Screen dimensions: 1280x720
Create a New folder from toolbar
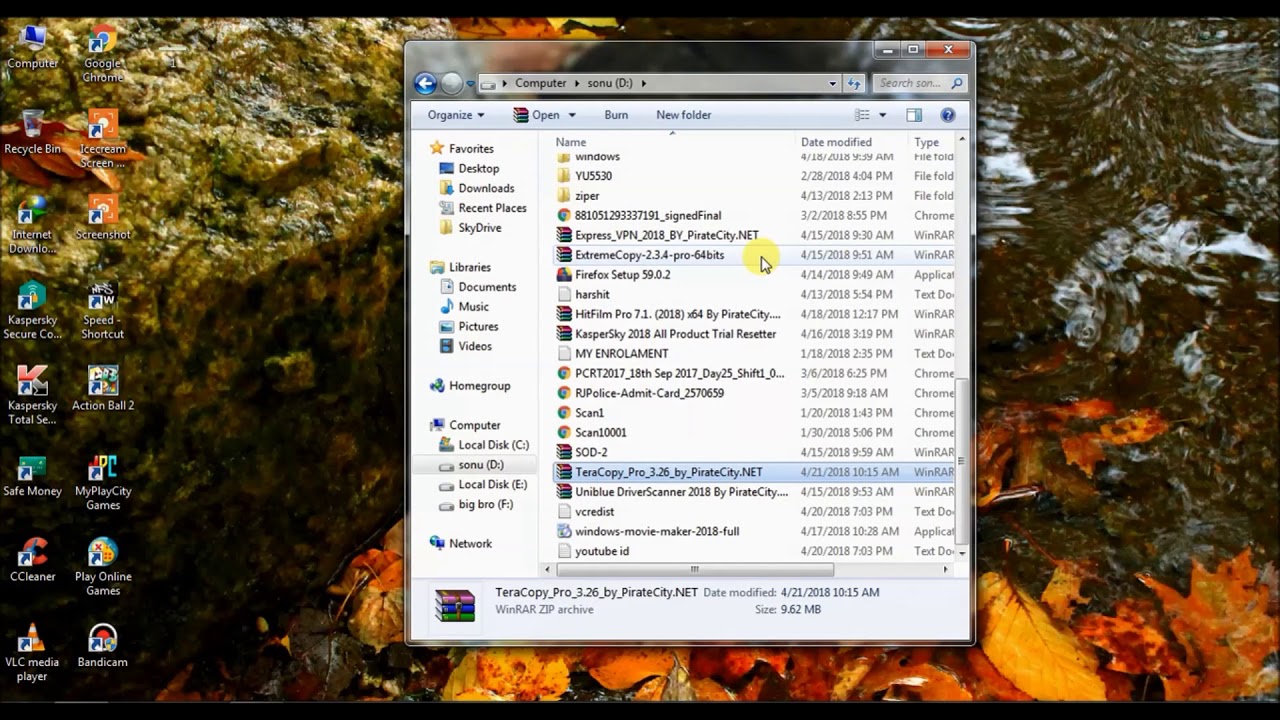point(683,115)
